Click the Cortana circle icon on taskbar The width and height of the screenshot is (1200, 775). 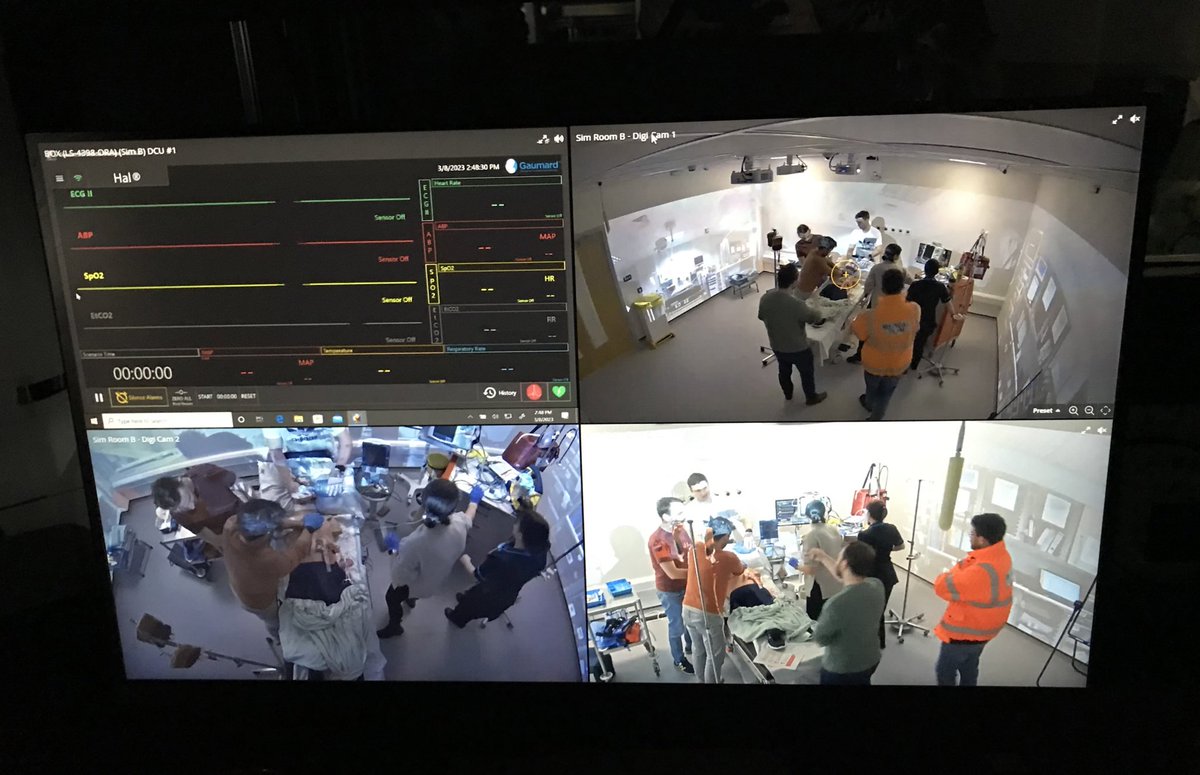242,419
